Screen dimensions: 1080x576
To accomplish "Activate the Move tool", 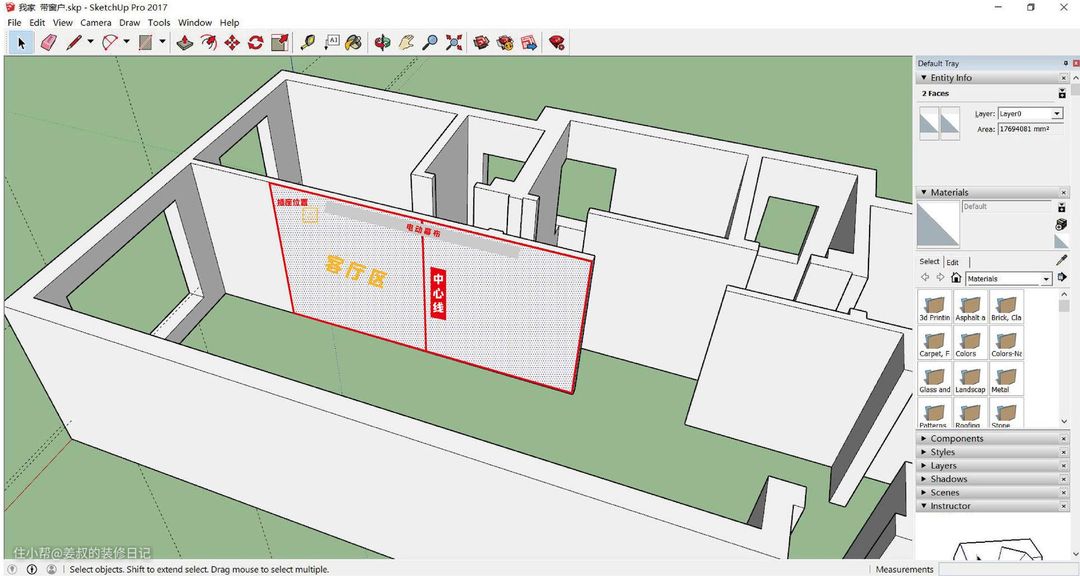I will click(232, 42).
